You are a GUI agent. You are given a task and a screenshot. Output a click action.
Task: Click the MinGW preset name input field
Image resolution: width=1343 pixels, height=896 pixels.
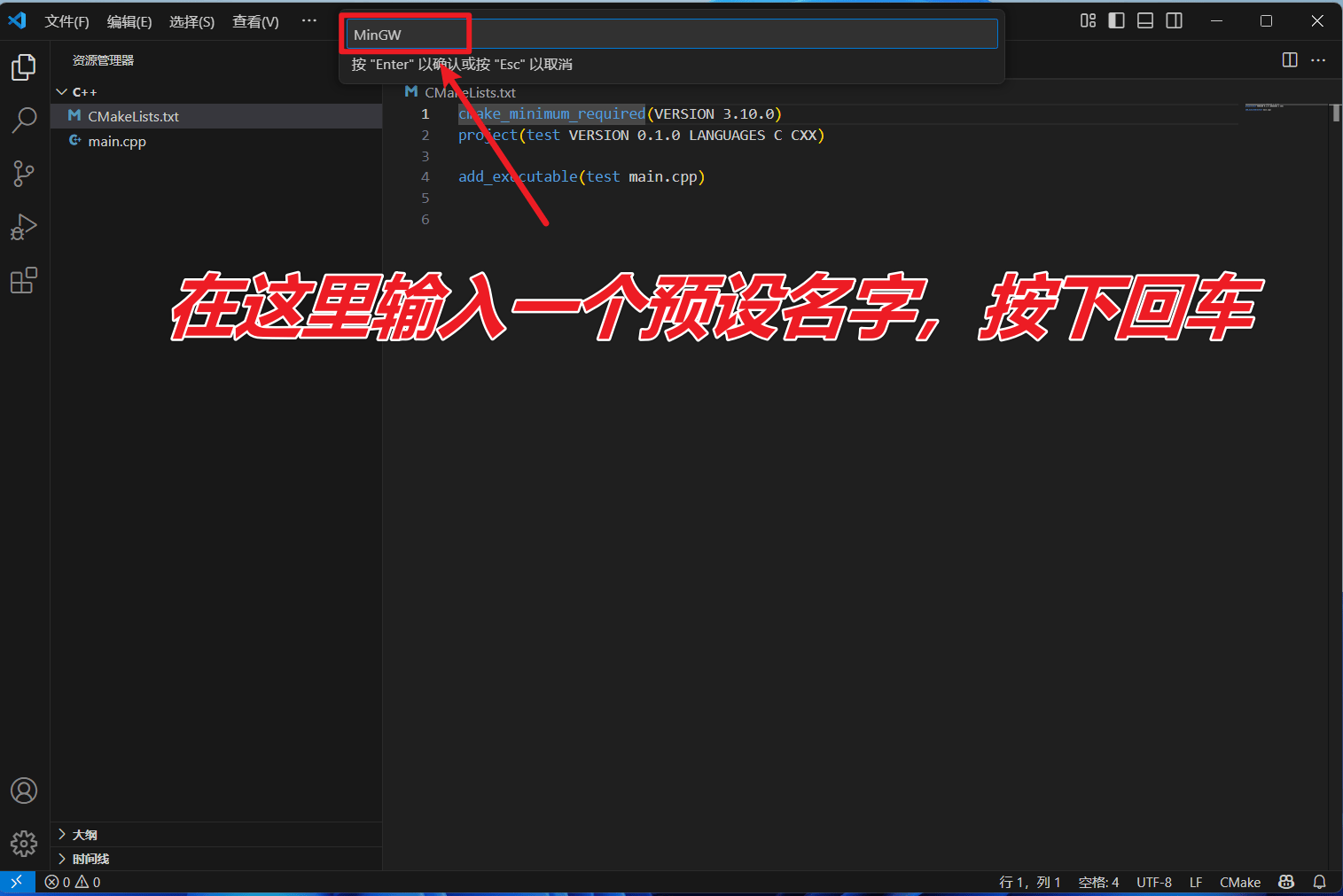pos(671,35)
